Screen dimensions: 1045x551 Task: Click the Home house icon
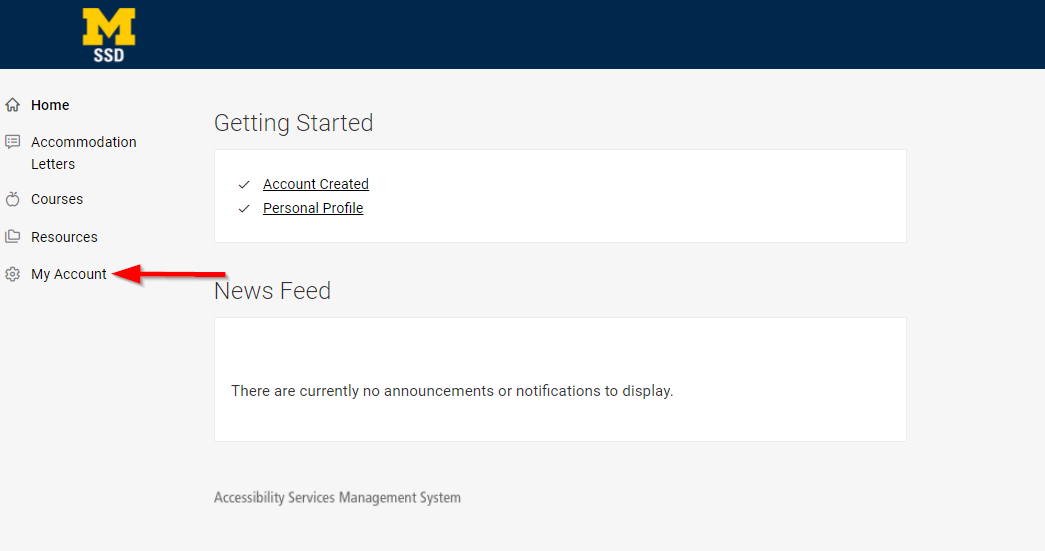13,105
